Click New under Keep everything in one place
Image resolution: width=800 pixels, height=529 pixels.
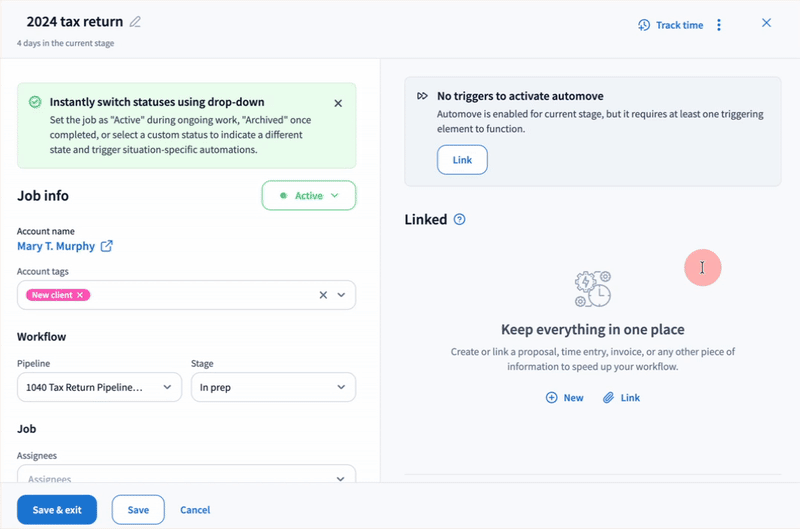point(564,398)
